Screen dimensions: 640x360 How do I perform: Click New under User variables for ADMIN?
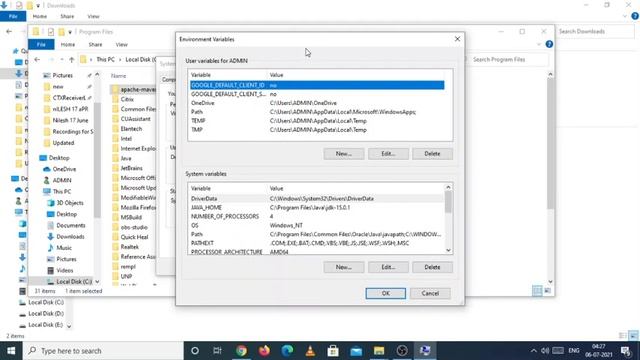pos(344,154)
